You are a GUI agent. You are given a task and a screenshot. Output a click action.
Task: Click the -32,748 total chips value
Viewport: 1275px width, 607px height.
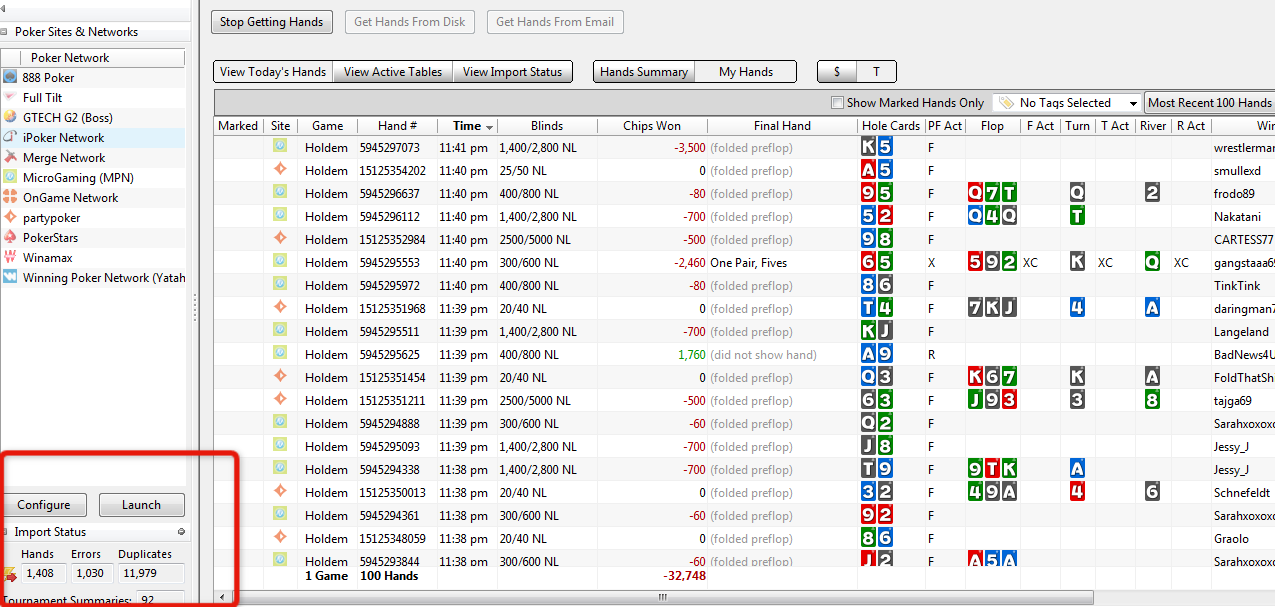[684, 576]
